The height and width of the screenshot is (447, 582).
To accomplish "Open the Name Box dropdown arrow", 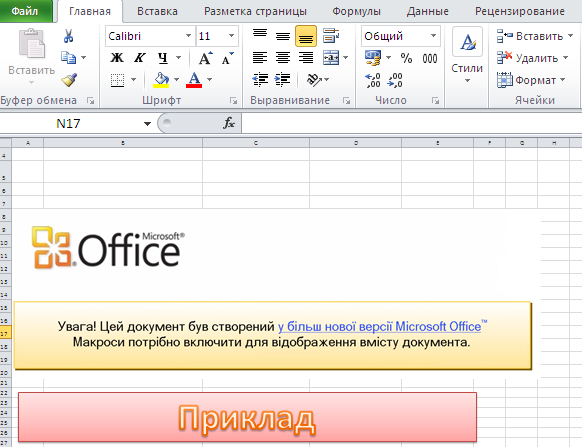I will 147,124.
